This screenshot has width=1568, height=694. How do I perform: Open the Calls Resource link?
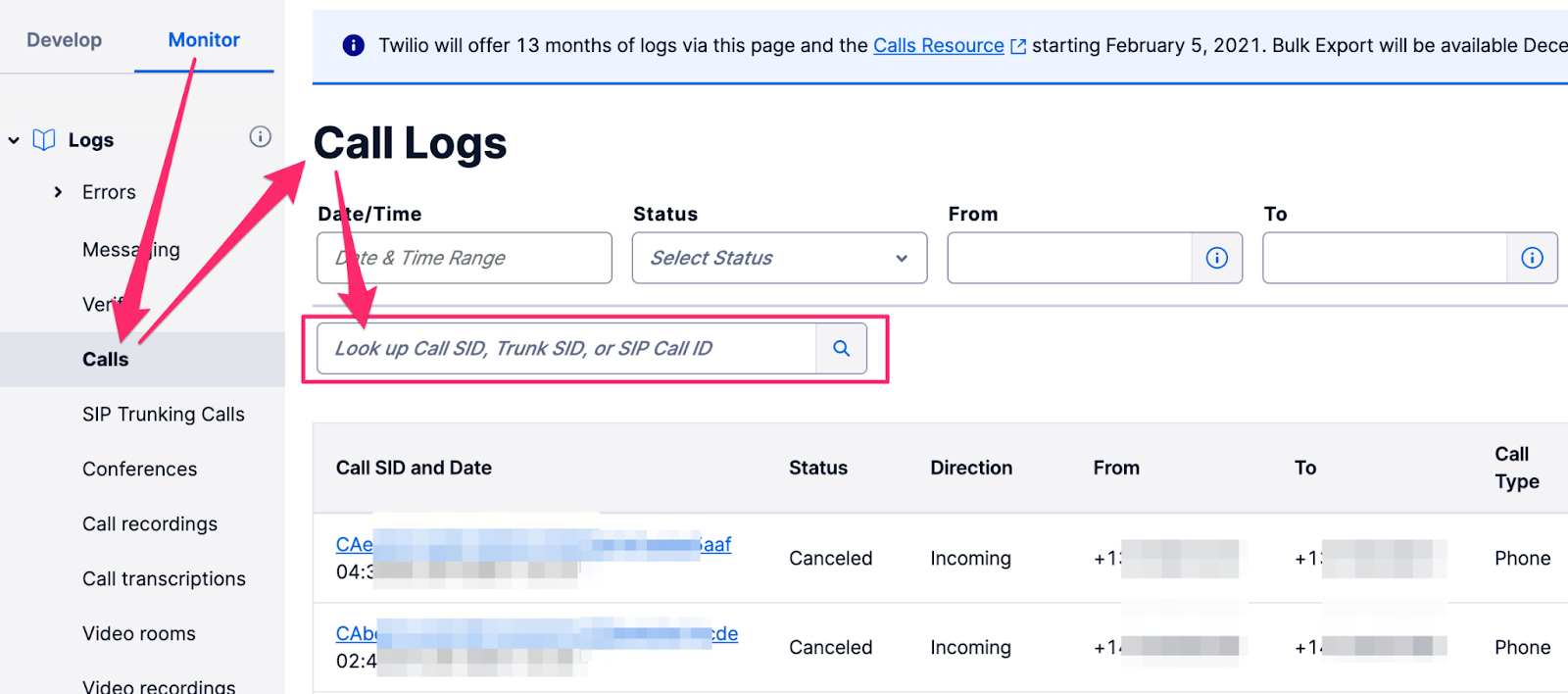938,45
